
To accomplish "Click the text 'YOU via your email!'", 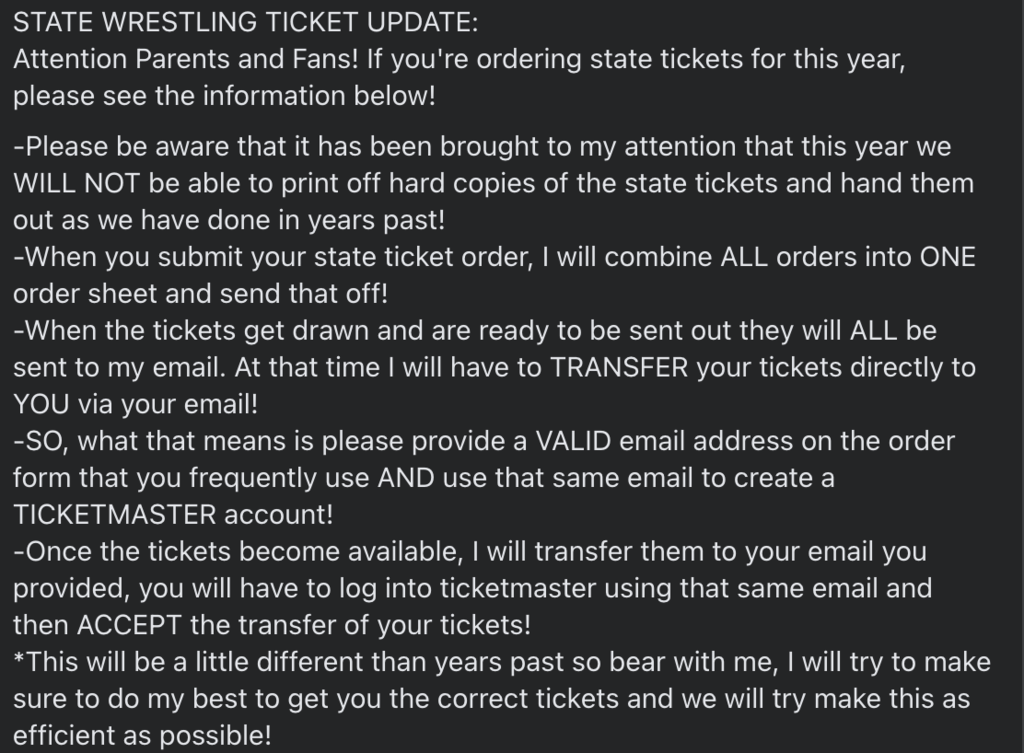I will click(x=136, y=405).
